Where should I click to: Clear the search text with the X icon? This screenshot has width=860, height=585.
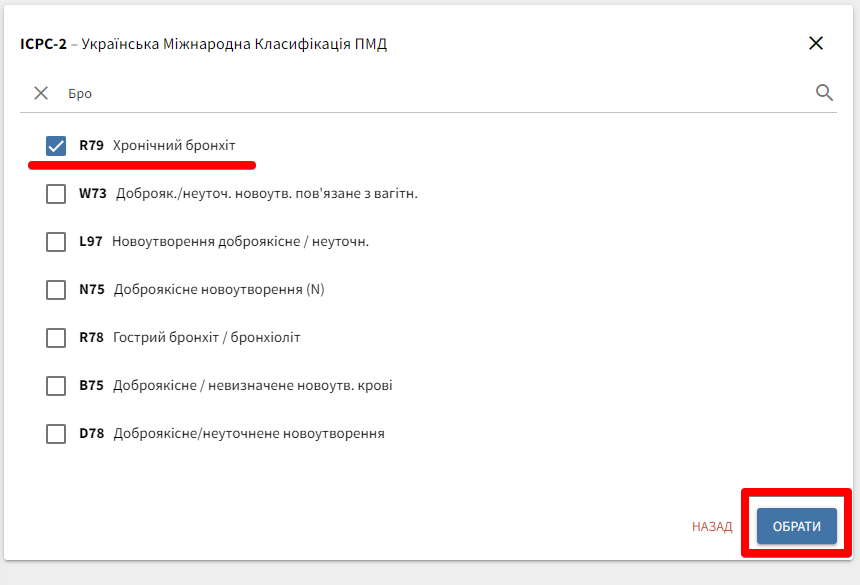click(41, 93)
